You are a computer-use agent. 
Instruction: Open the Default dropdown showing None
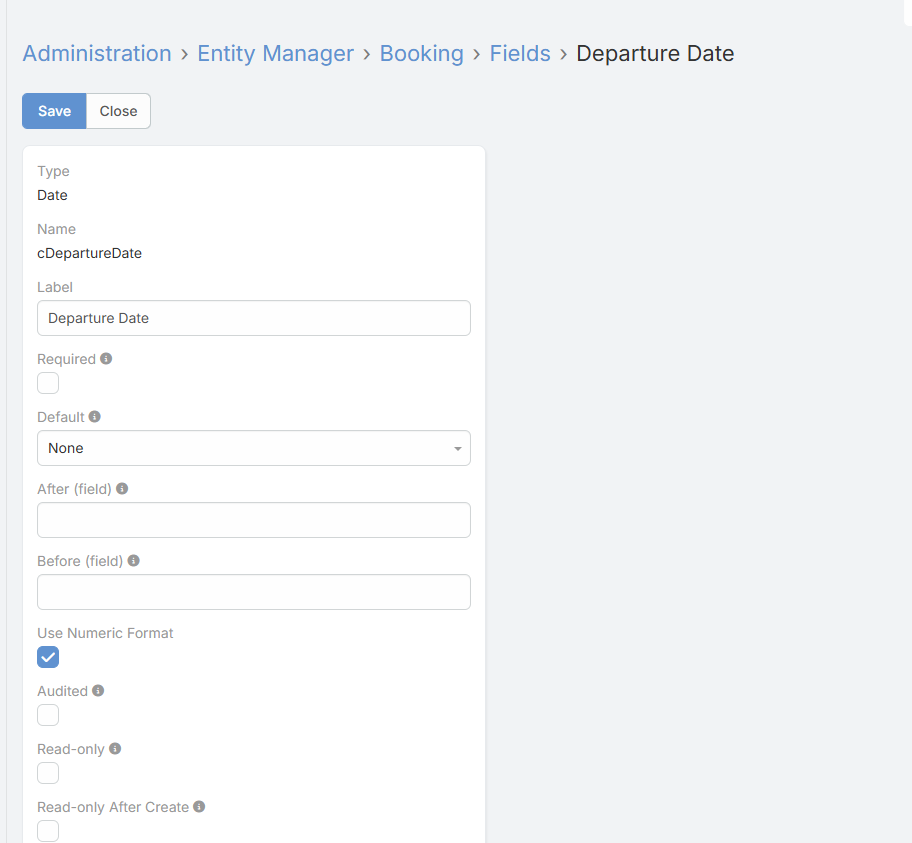[254, 448]
